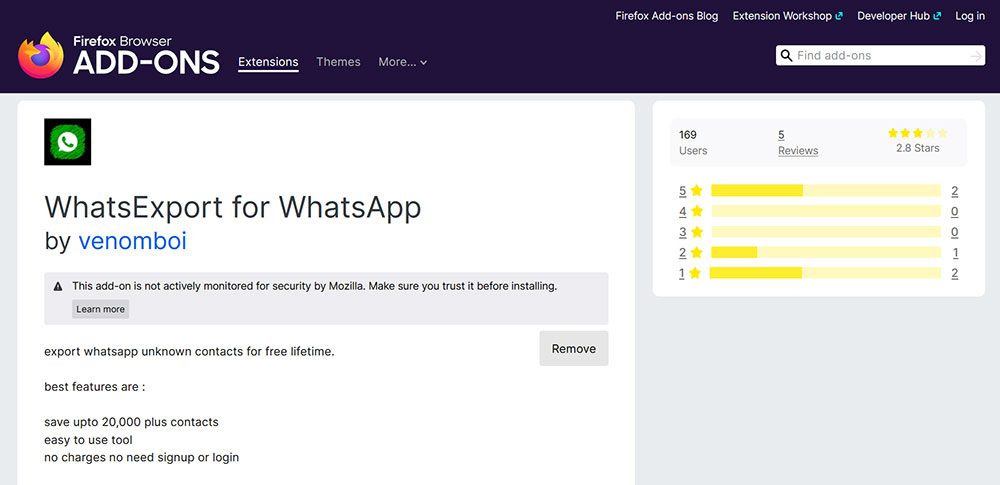The width and height of the screenshot is (1000, 485).
Task: Click the 5-star rating bar
Action: (826, 190)
